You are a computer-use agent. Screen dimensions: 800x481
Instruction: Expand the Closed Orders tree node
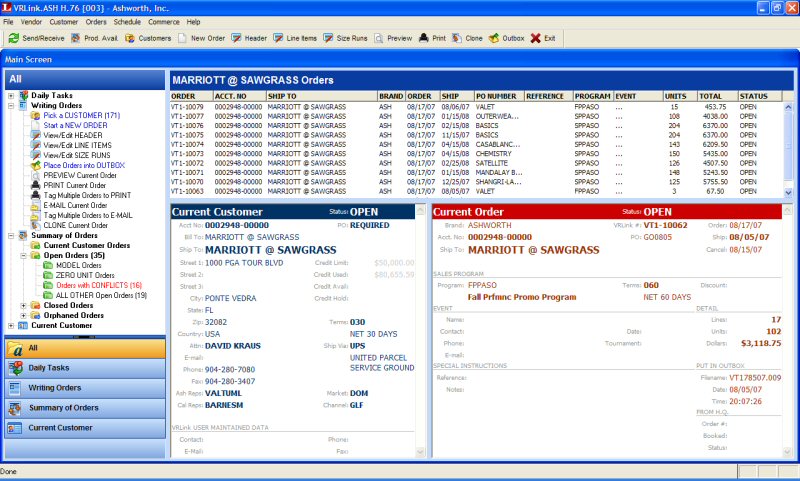pos(23,306)
